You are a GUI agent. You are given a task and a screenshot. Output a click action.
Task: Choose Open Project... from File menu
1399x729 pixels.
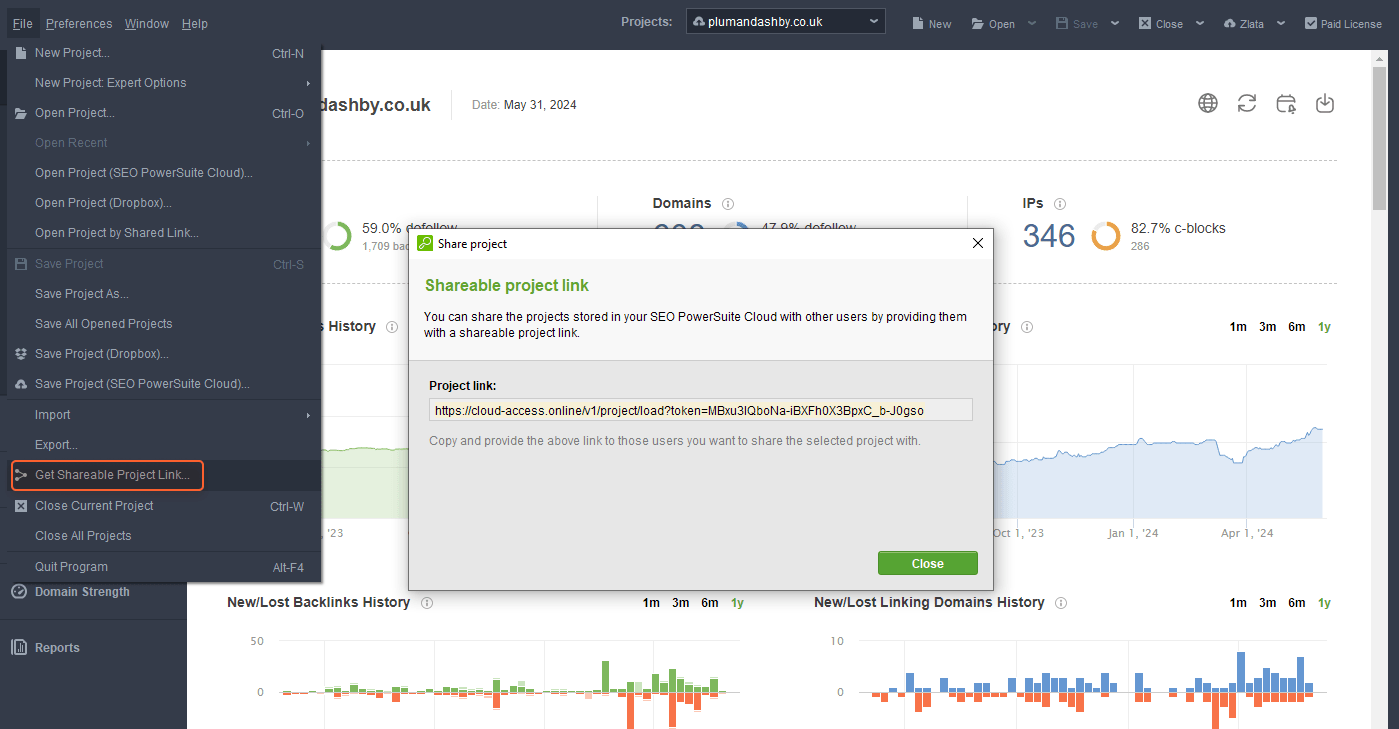click(164, 113)
